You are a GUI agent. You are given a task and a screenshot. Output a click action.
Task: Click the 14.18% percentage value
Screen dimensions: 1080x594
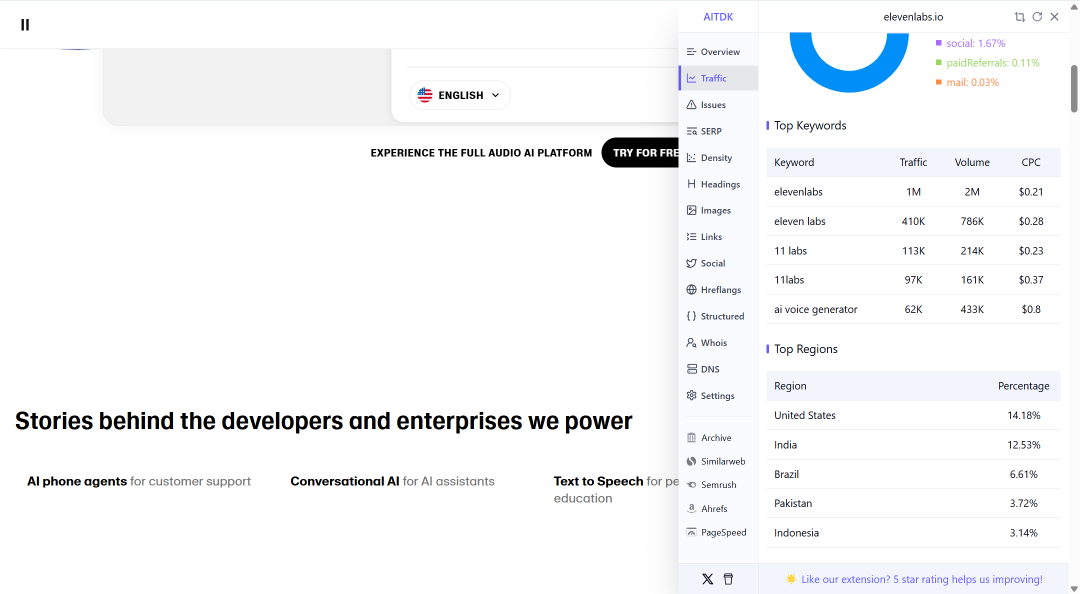pos(1024,416)
